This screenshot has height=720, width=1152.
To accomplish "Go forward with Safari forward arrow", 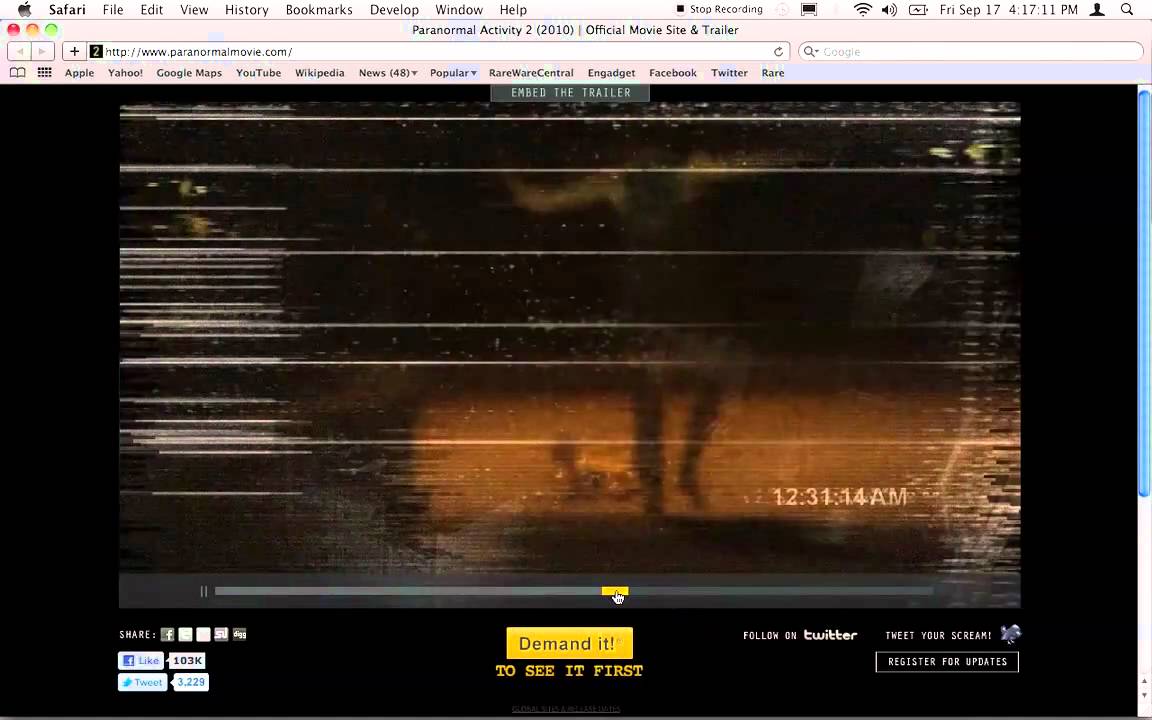I will [43, 51].
